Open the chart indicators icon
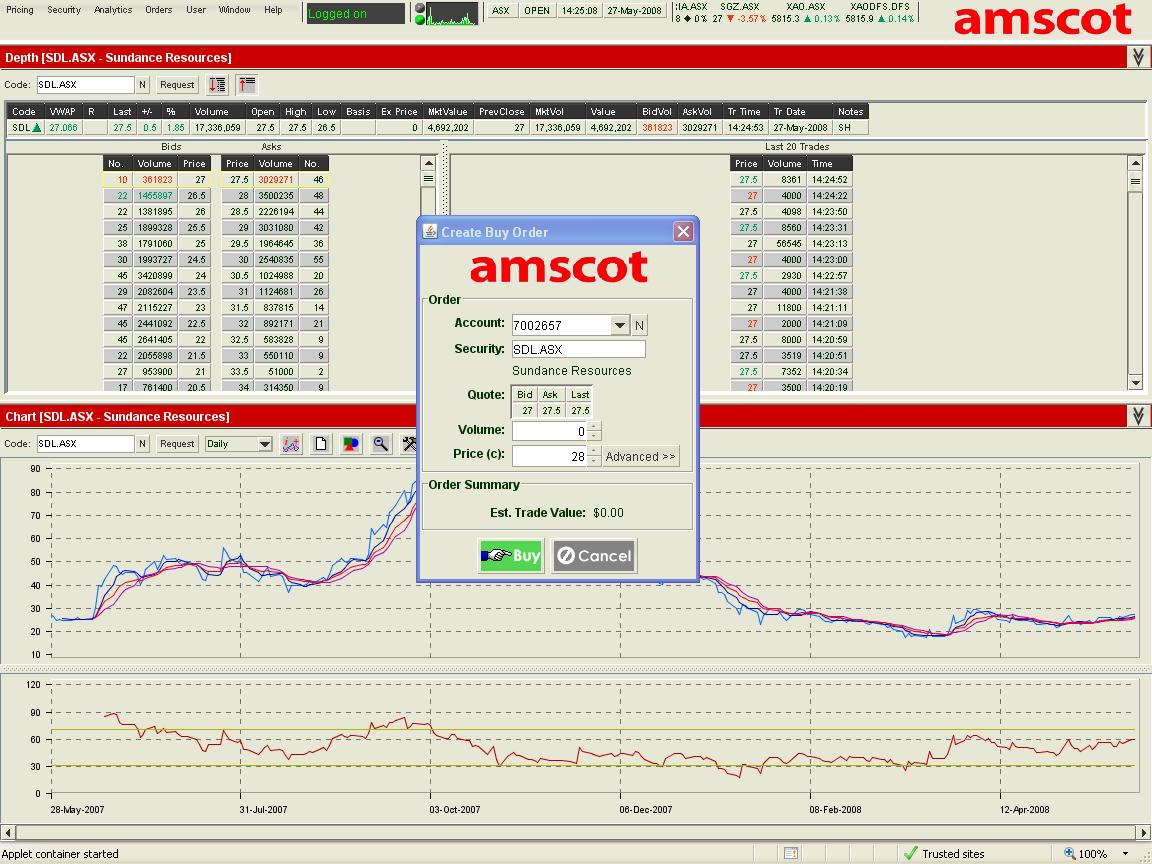This screenshot has height=864, width=1152. pos(291,444)
